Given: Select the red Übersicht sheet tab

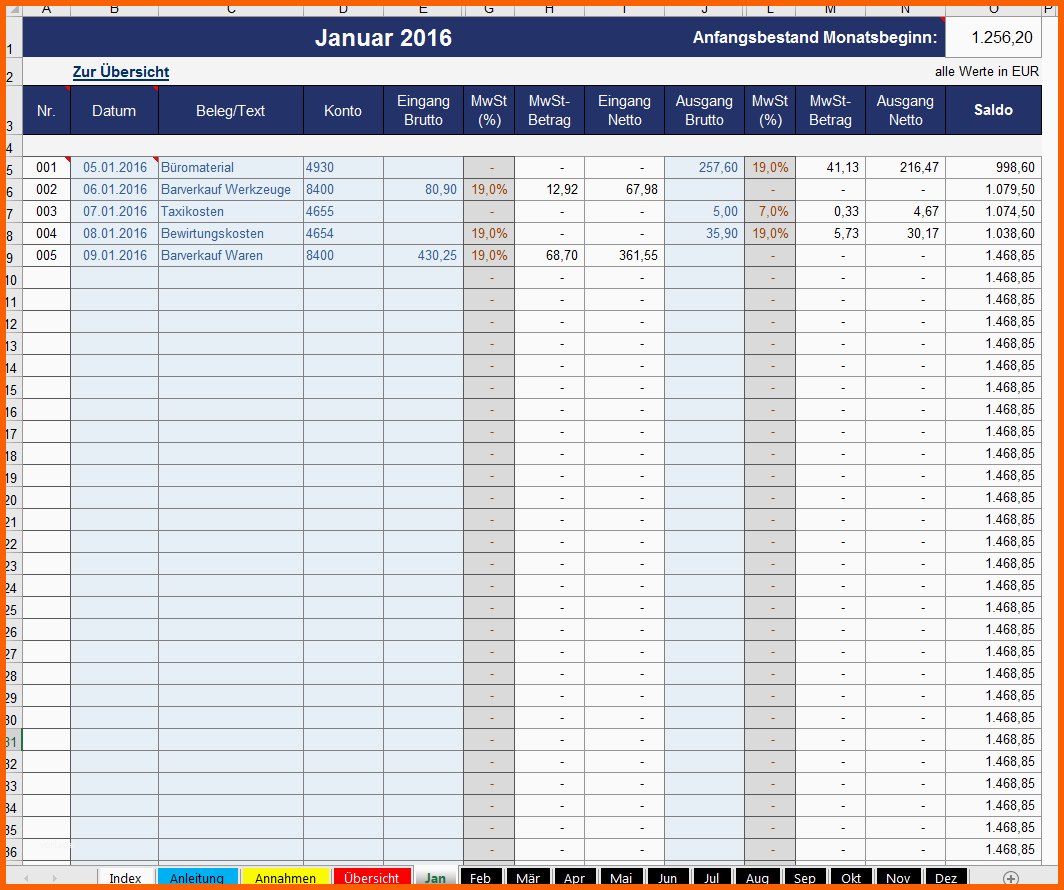Looking at the screenshot, I should pos(371,878).
